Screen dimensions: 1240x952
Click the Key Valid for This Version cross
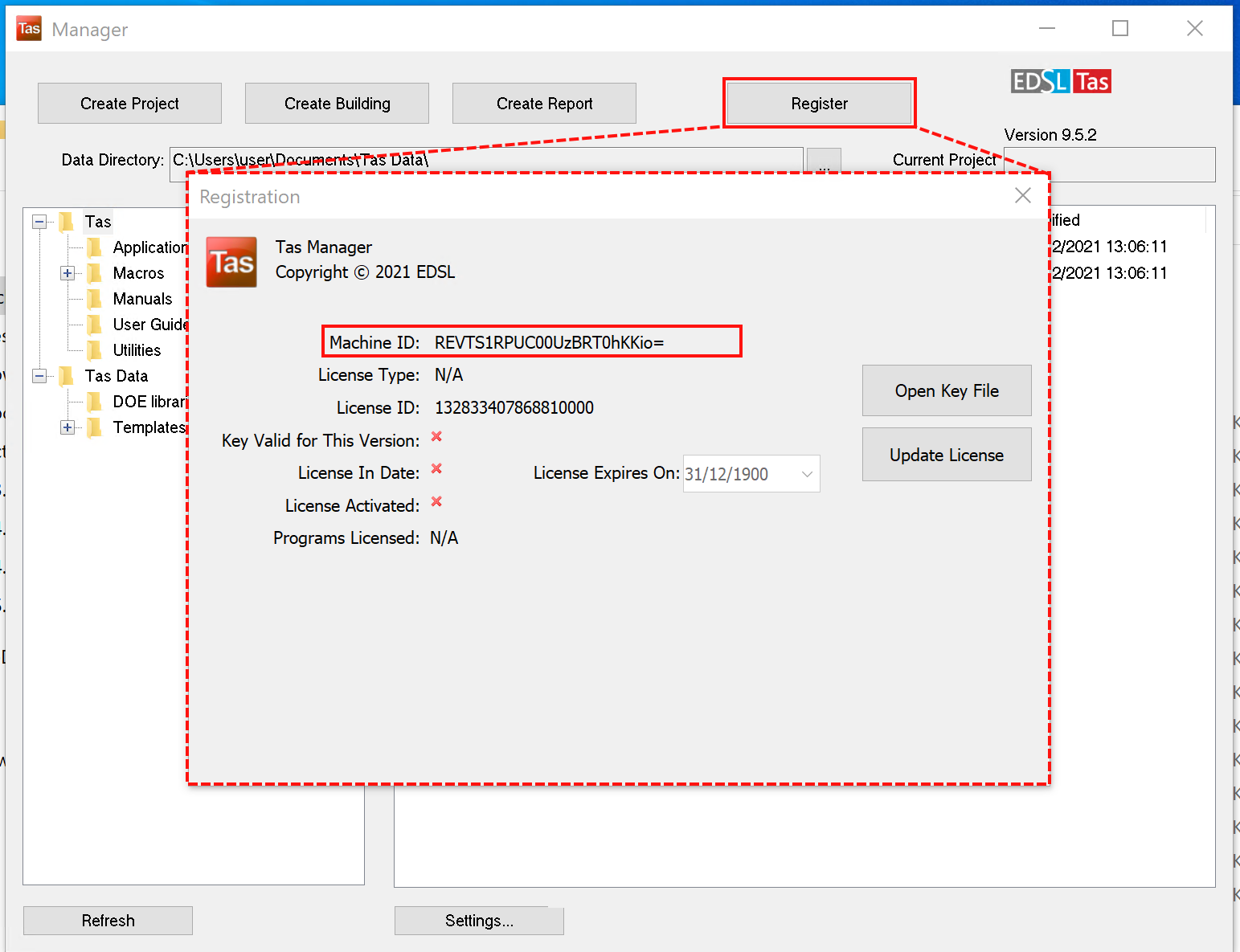point(436,436)
